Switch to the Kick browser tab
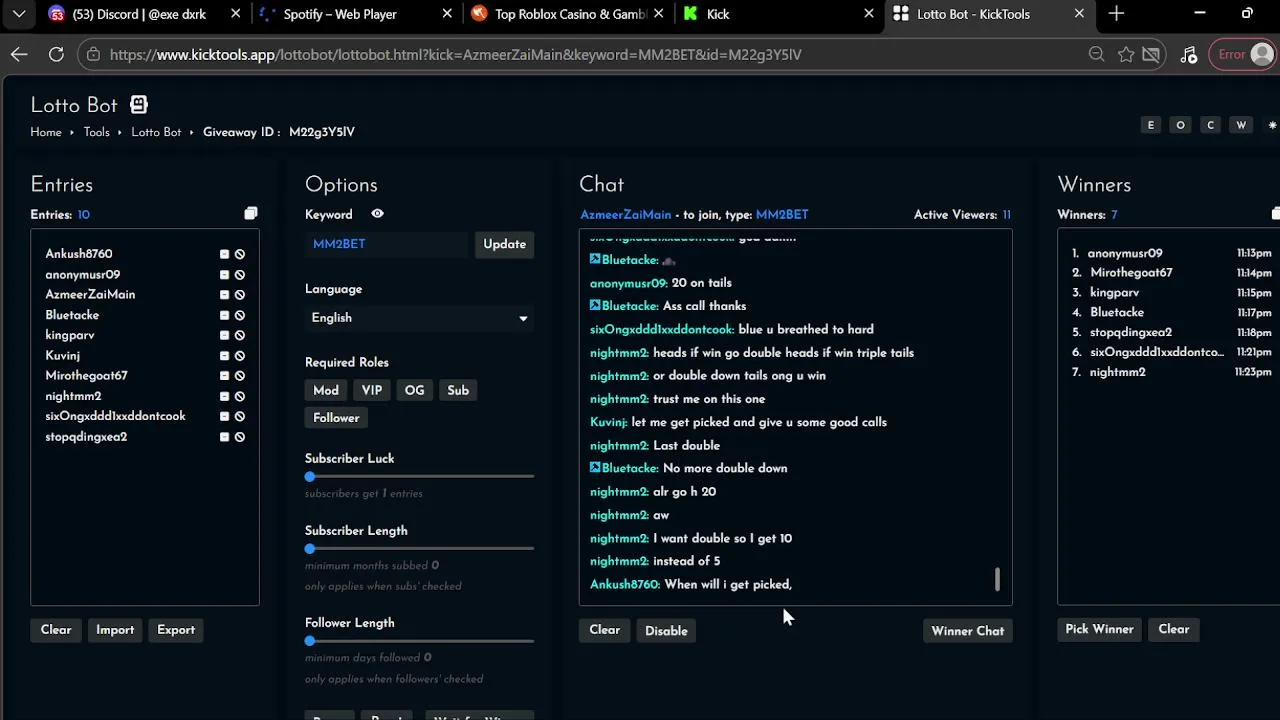This screenshot has height=720, width=1280. 778,14
